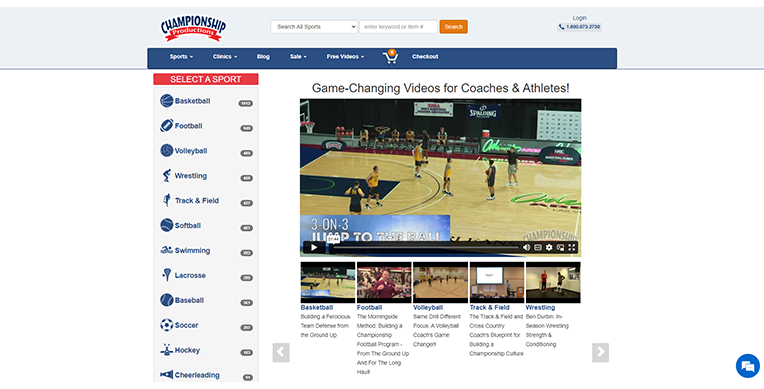Go to the Blog page
This screenshot has width=764, height=389.
coord(263,57)
